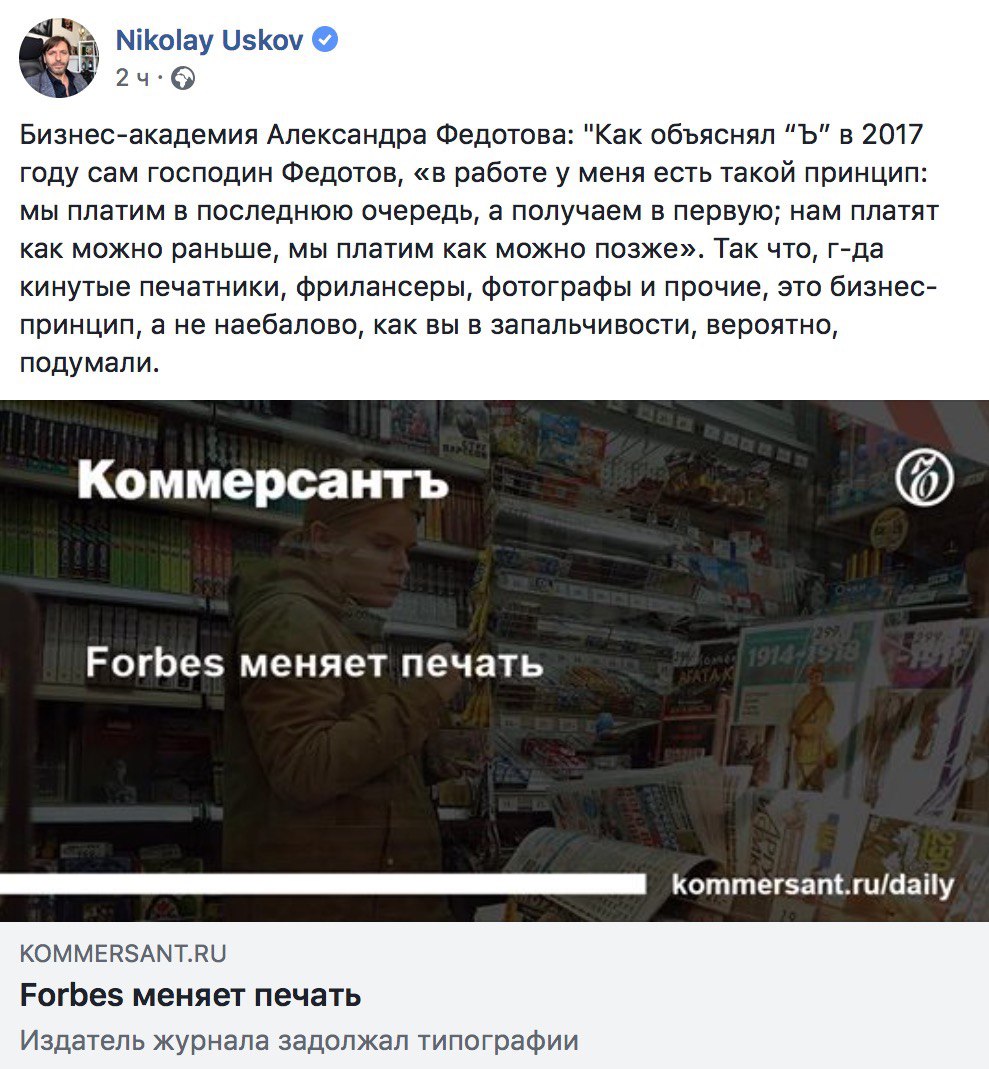989x1069 pixels.
Task: Open the post's "2 ч" timestamp
Action: 132,78
